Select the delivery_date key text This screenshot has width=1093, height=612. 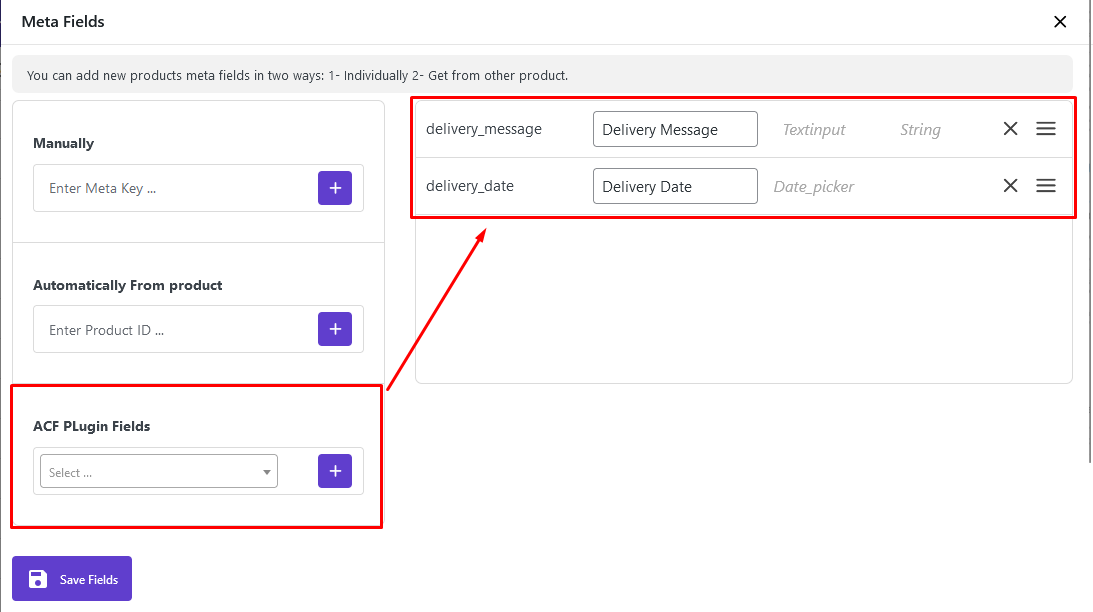point(470,186)
